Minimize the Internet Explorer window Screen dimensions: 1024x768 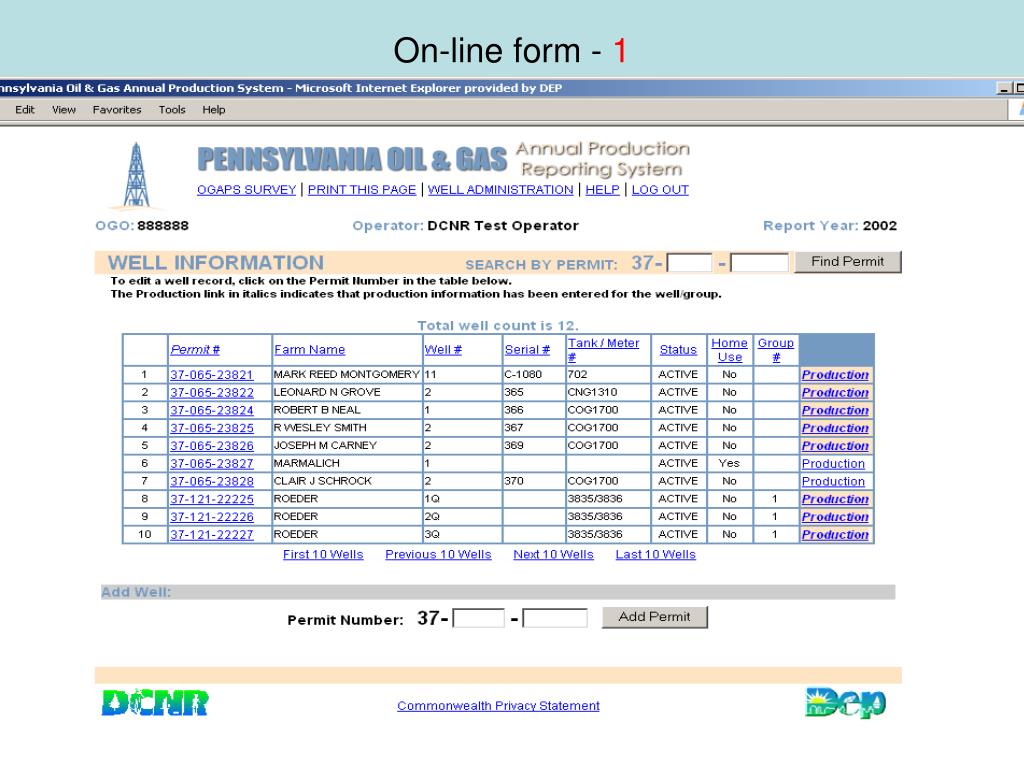(1004, 88)
